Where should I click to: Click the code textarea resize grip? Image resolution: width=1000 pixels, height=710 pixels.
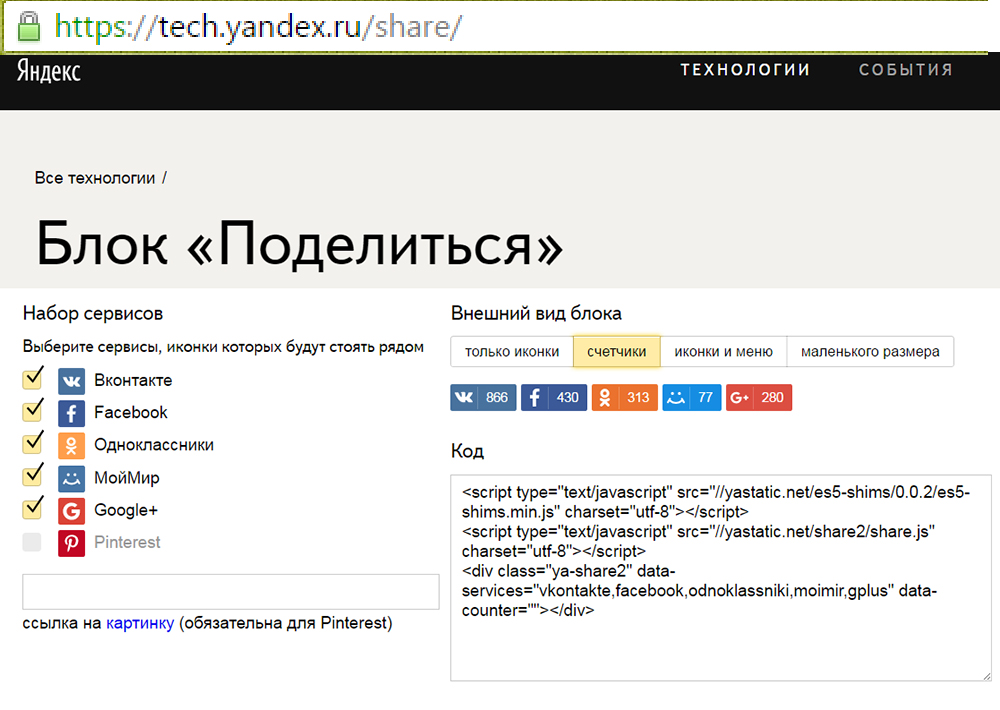[986, 676]
